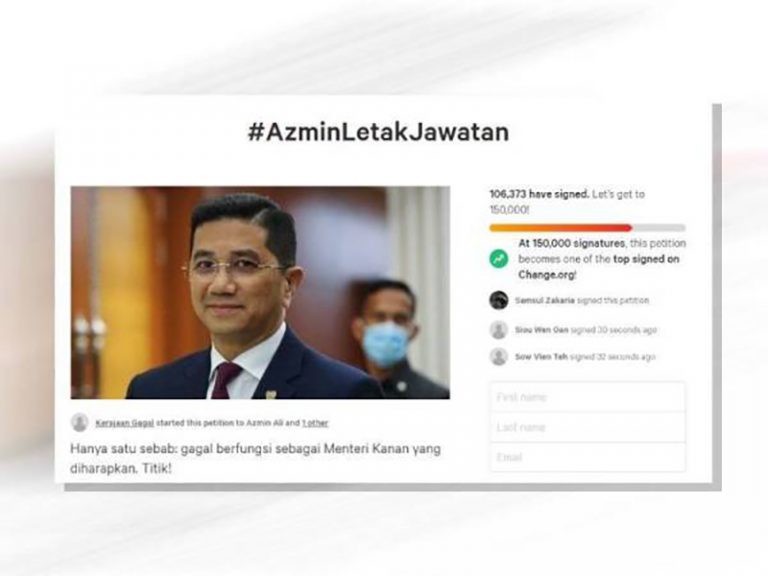Click the Kerajaan Gagal author avatar
Image resolution: width=768 pixels, height=576 pixels.
[79, 422]
